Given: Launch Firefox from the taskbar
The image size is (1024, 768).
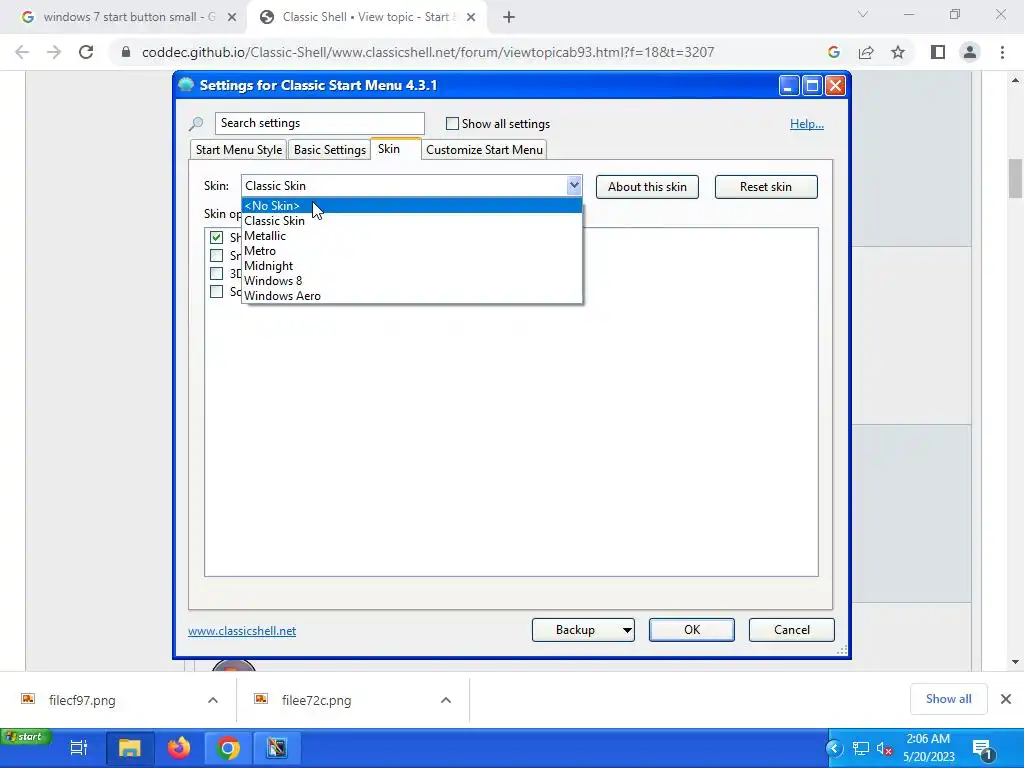Looking at the screenshot, I should click(x=178, y=748).
